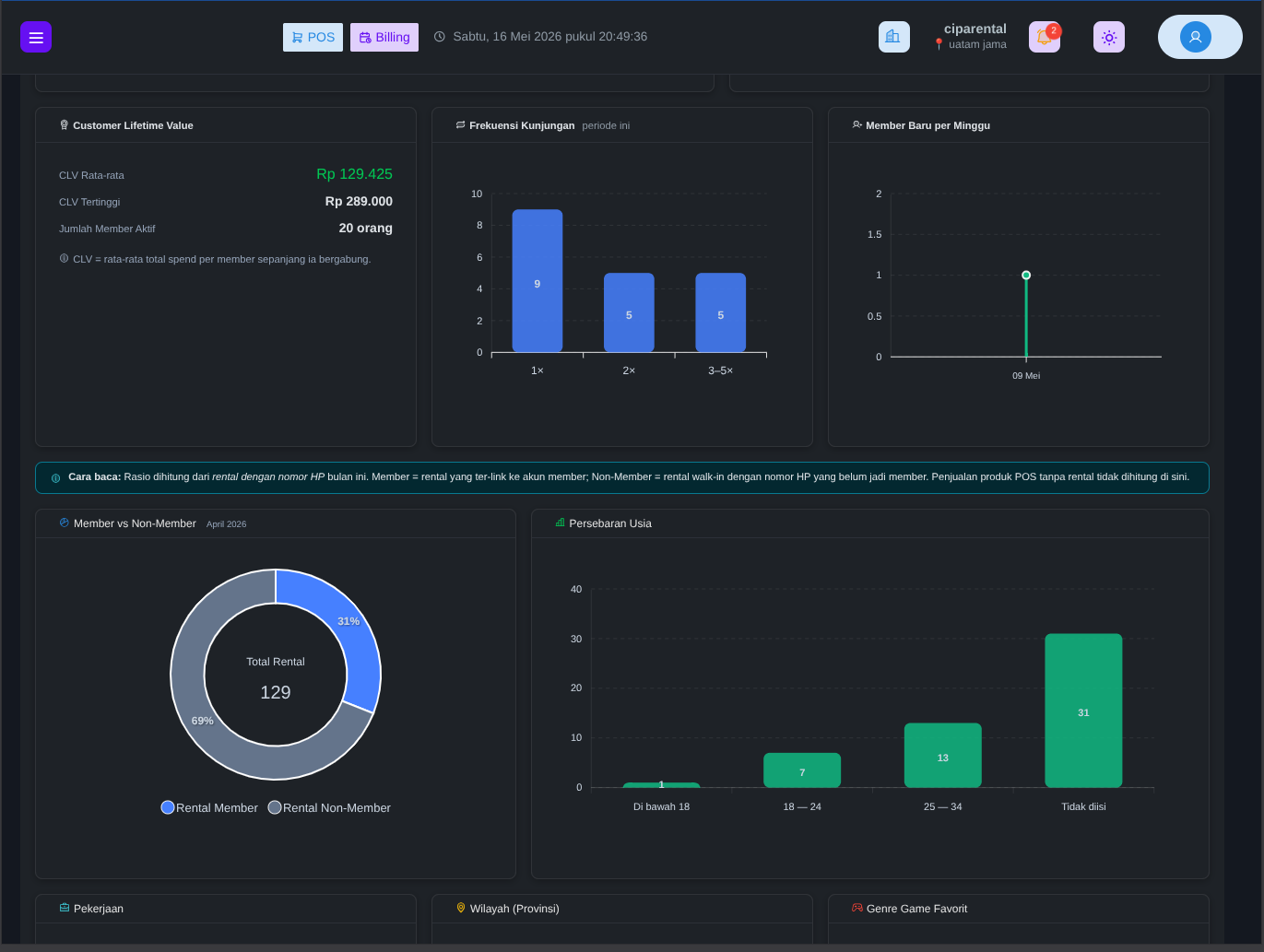
Task: Select the Rp 289.000 highest CLV value
Action: [x=359, y=201]
